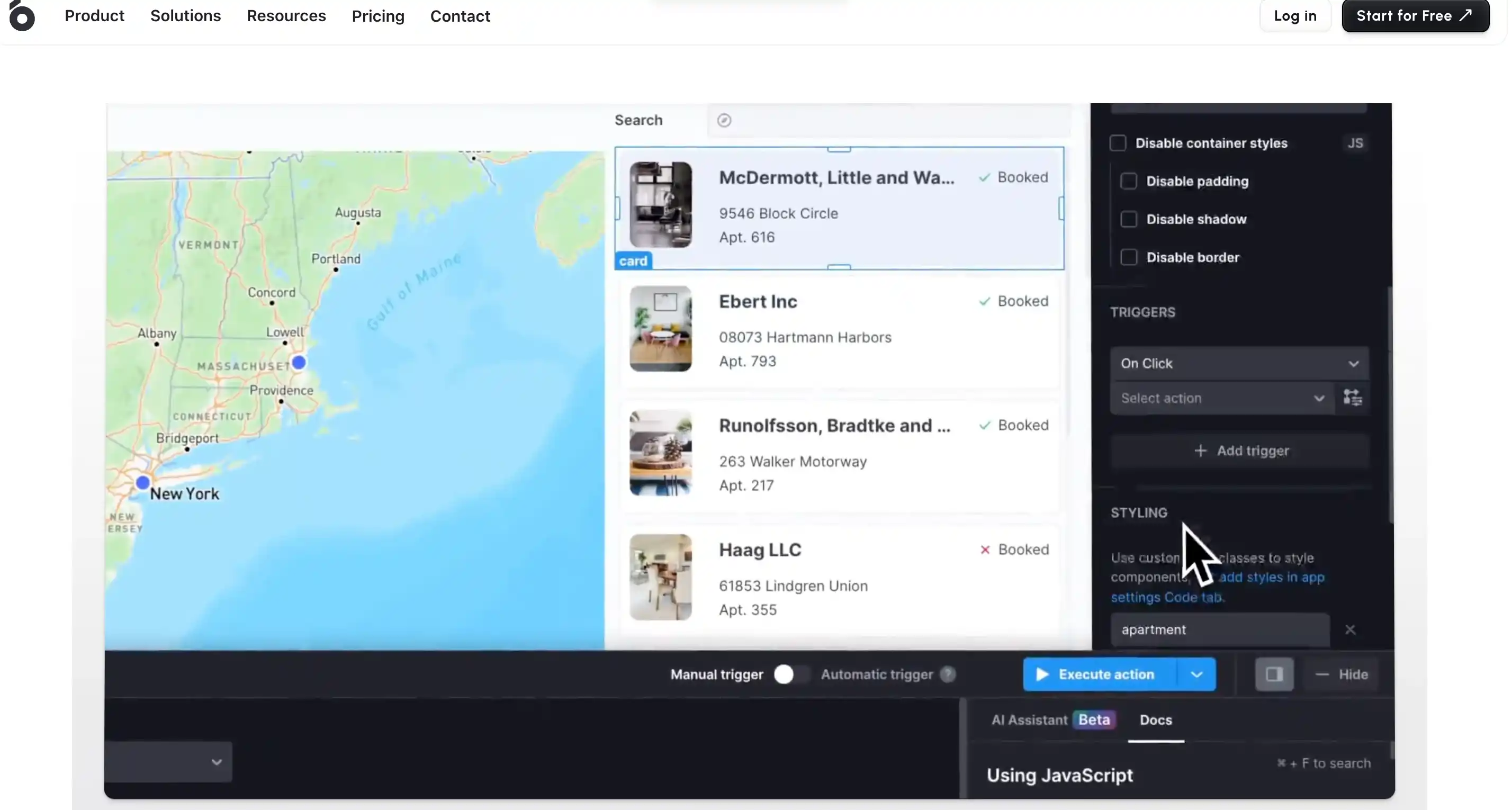Screen dimensions: 1512x810
Task: Open trigger action settings sliders icon
Action: 1352,398
